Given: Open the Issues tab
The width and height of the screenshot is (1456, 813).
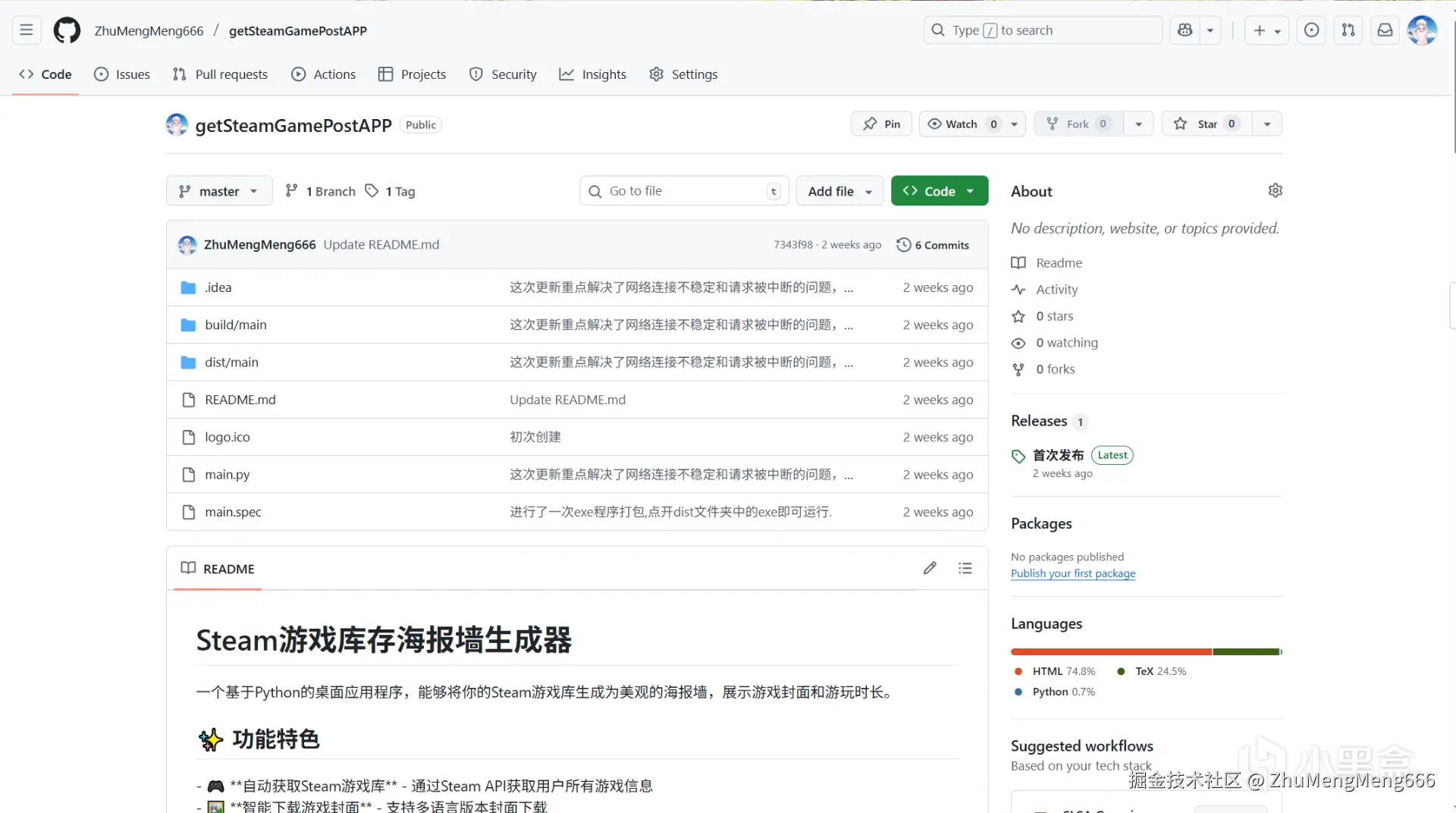Looking at the screenshot, I should click(x=122, y=74).
